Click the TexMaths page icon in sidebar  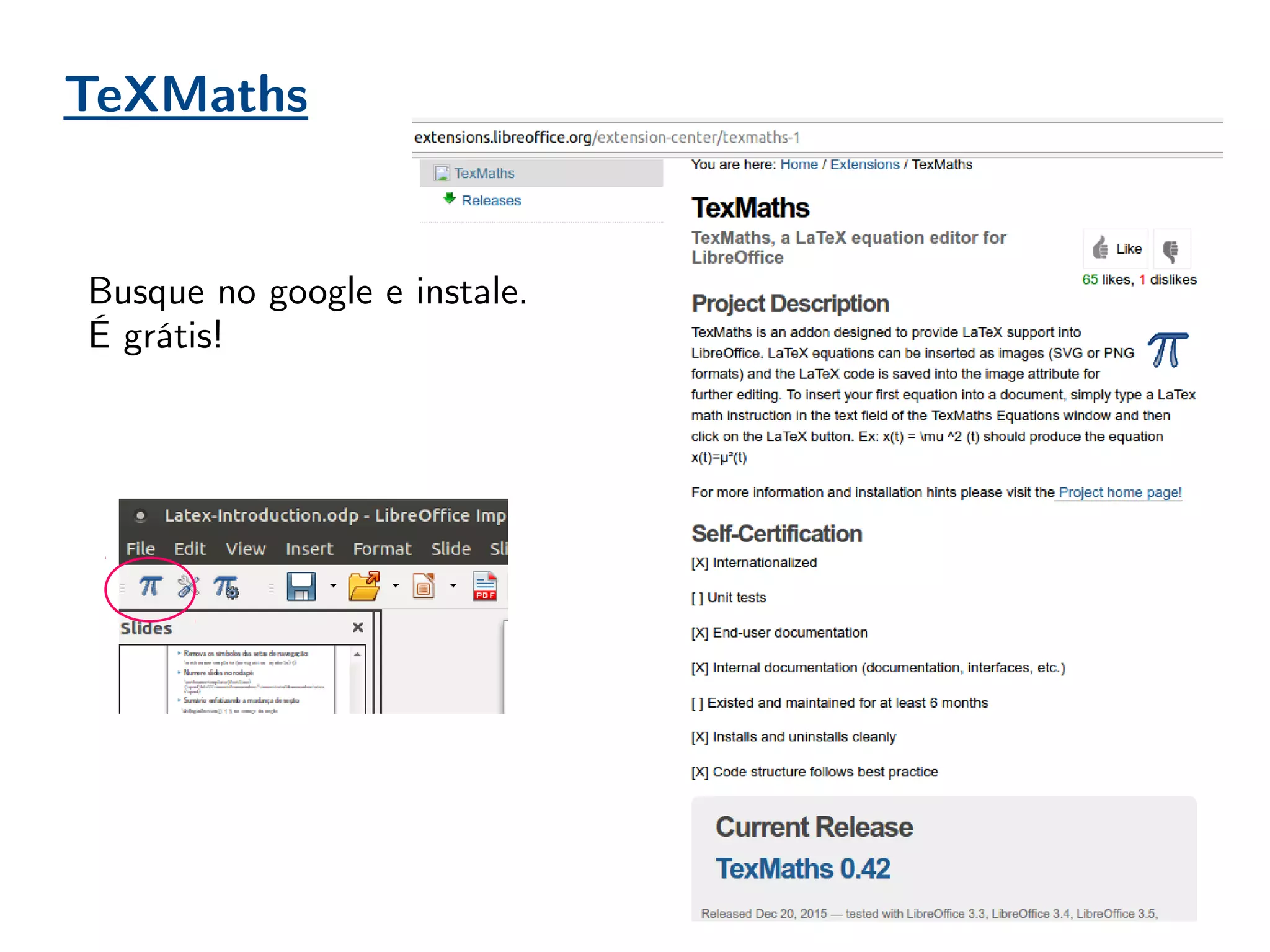coord(442,173)
